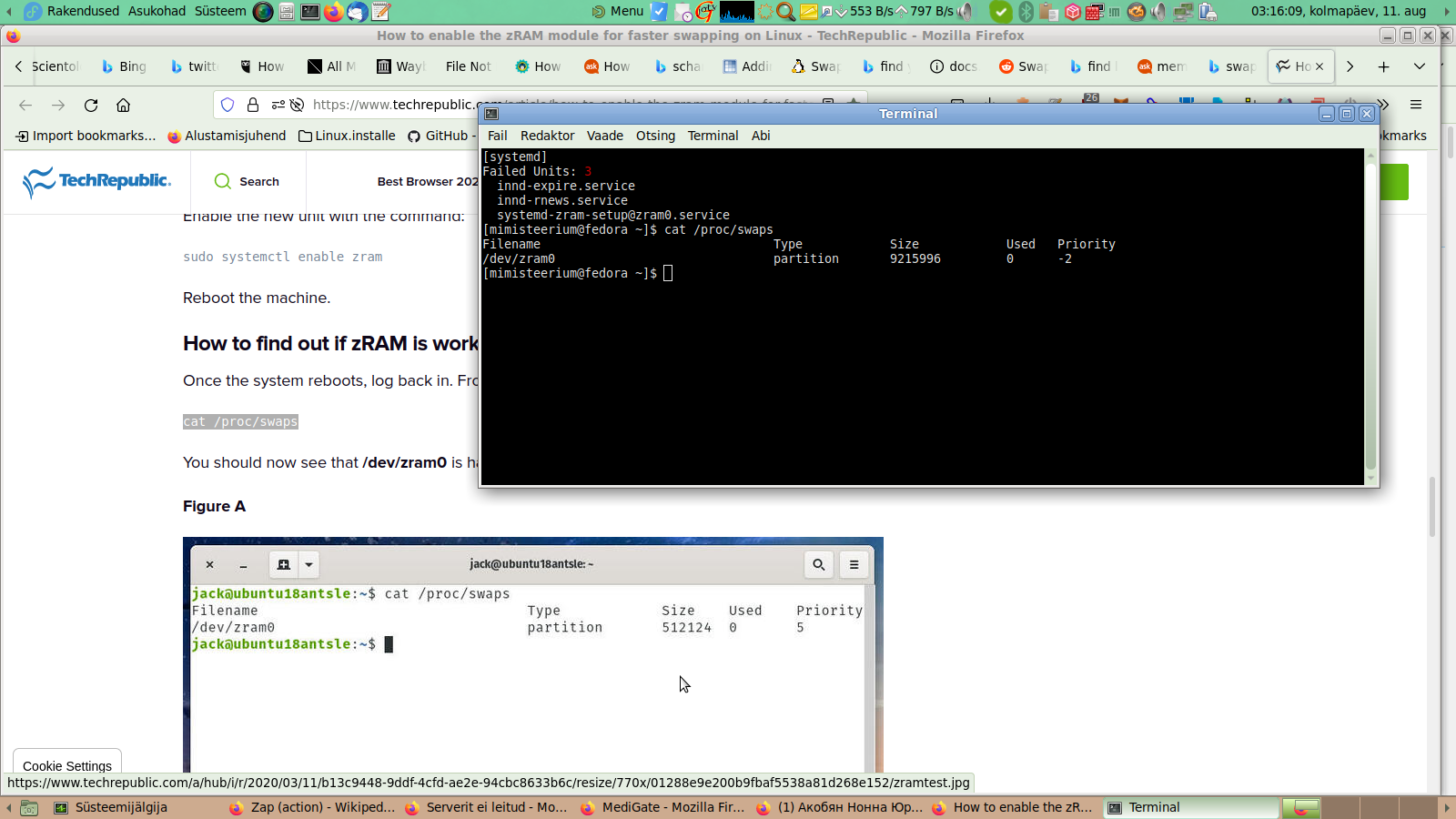This screenshot has height=819, width=1456.
Task: Open the clipboard manager tray icon
Action: pyautogui.click(x=1049, y=12)
